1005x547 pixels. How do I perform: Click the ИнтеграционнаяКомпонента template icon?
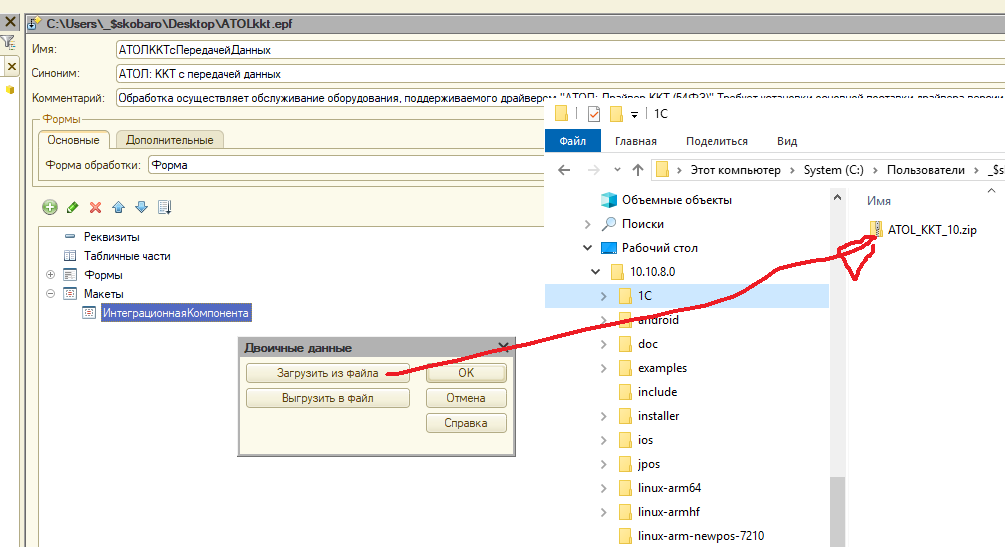89,313
